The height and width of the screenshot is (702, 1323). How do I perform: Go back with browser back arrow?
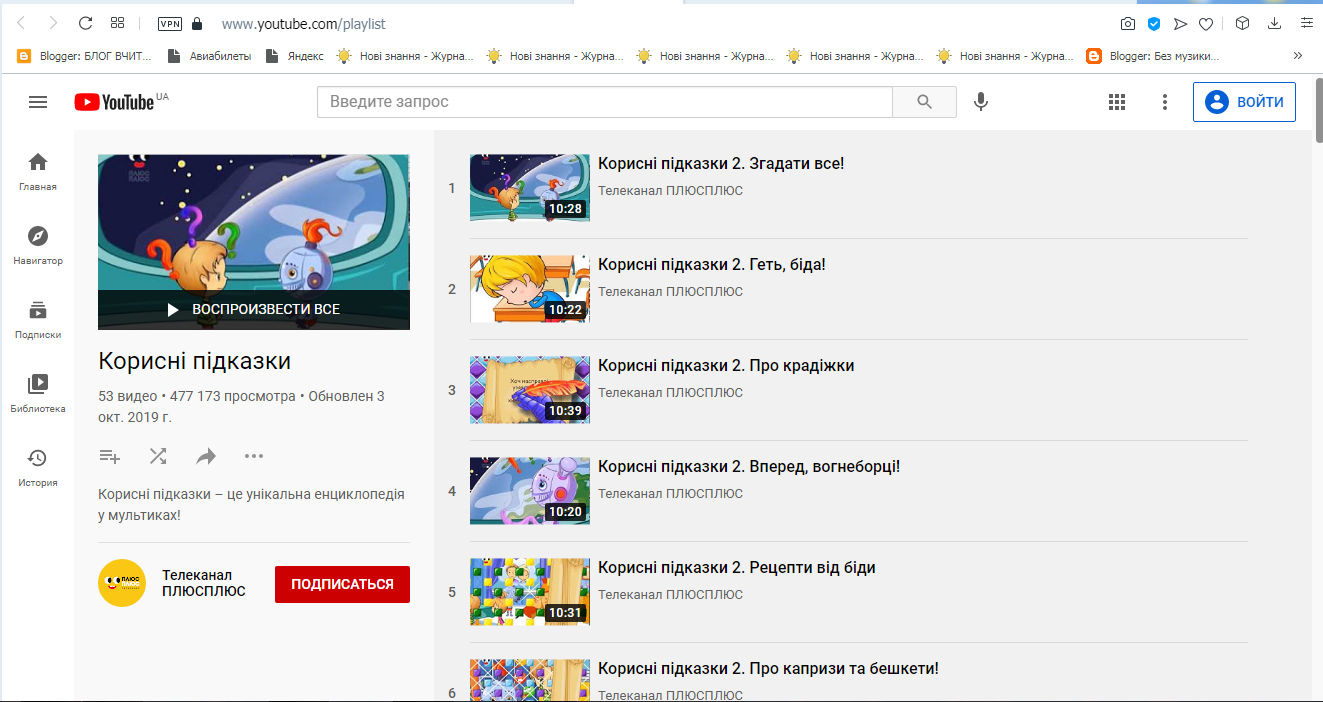(x=21, y=23)
